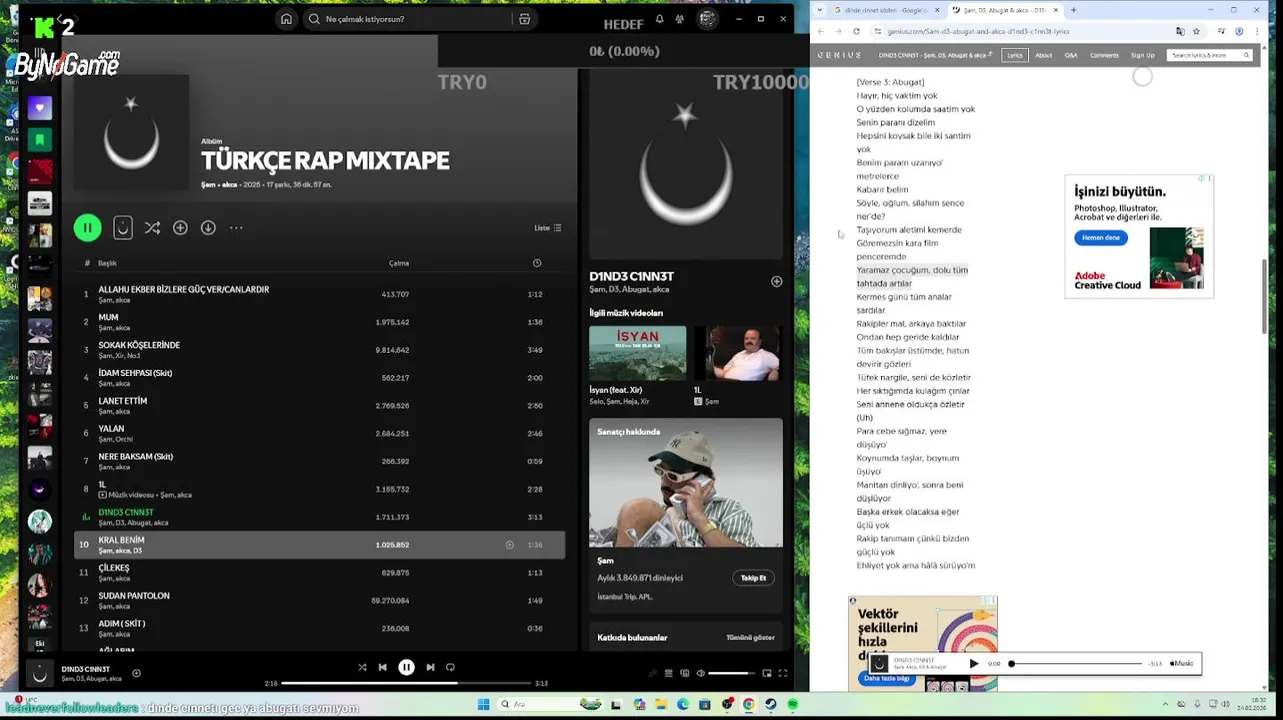Enter Spotify full screen mode icon
The image size is (1283, 720).
click(x=782, y=673)
